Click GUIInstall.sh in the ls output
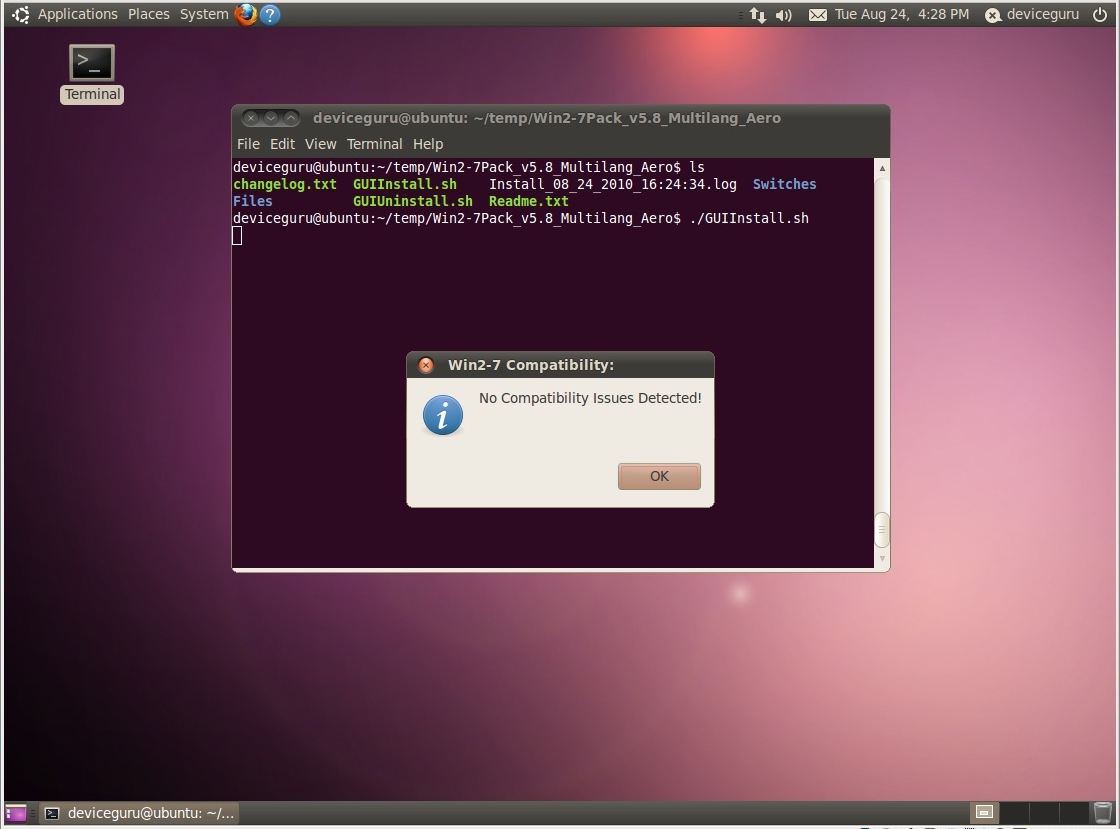This screenshot has width=1120, height=829. point(404,184)
